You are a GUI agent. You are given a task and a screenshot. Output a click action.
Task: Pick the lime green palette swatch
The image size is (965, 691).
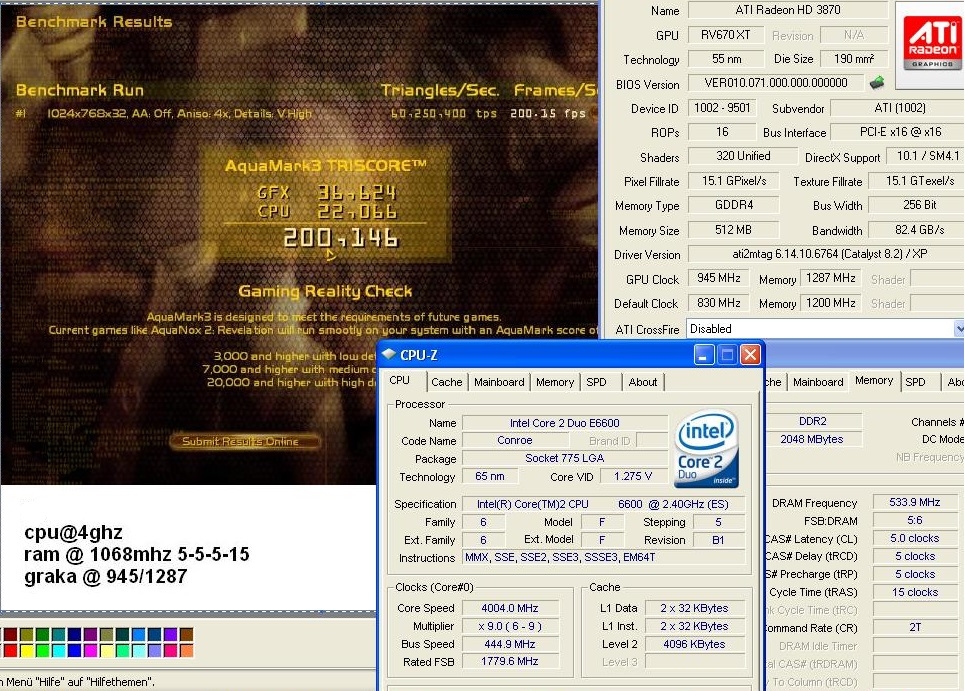(42, 650)
